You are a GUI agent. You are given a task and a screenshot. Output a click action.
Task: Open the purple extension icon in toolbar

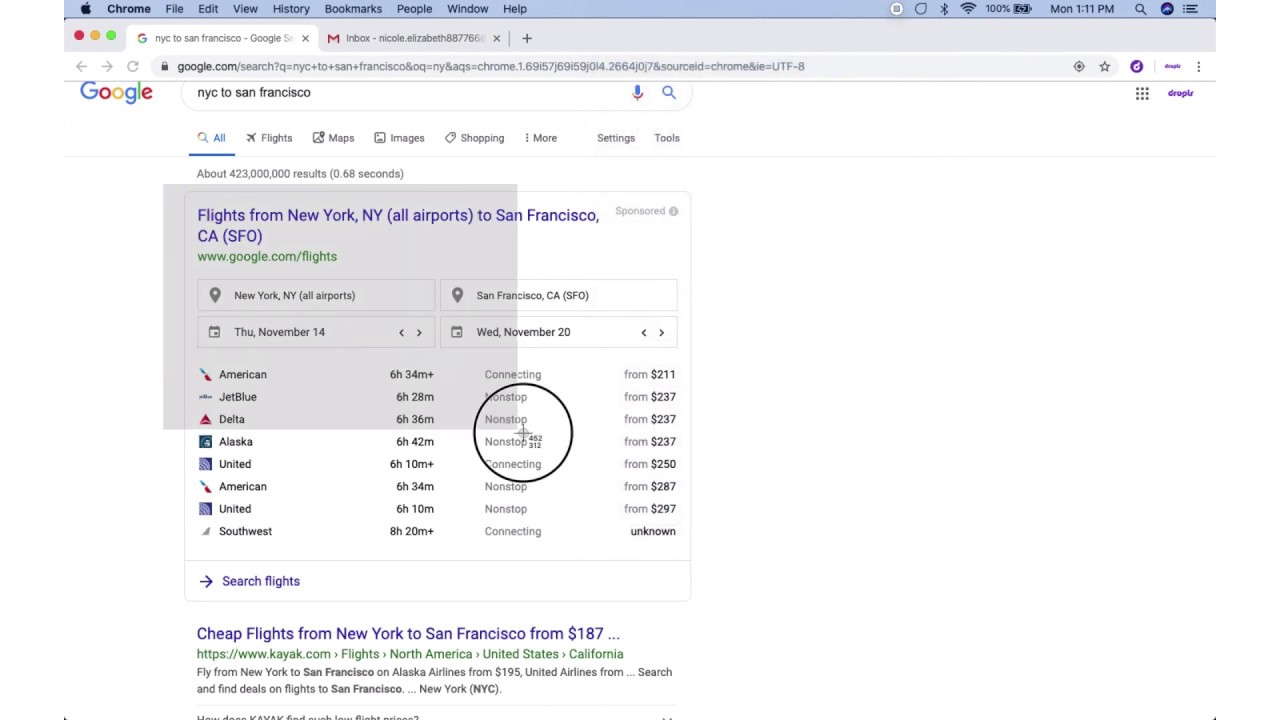pyautogui.click(x=1136, y=66)
